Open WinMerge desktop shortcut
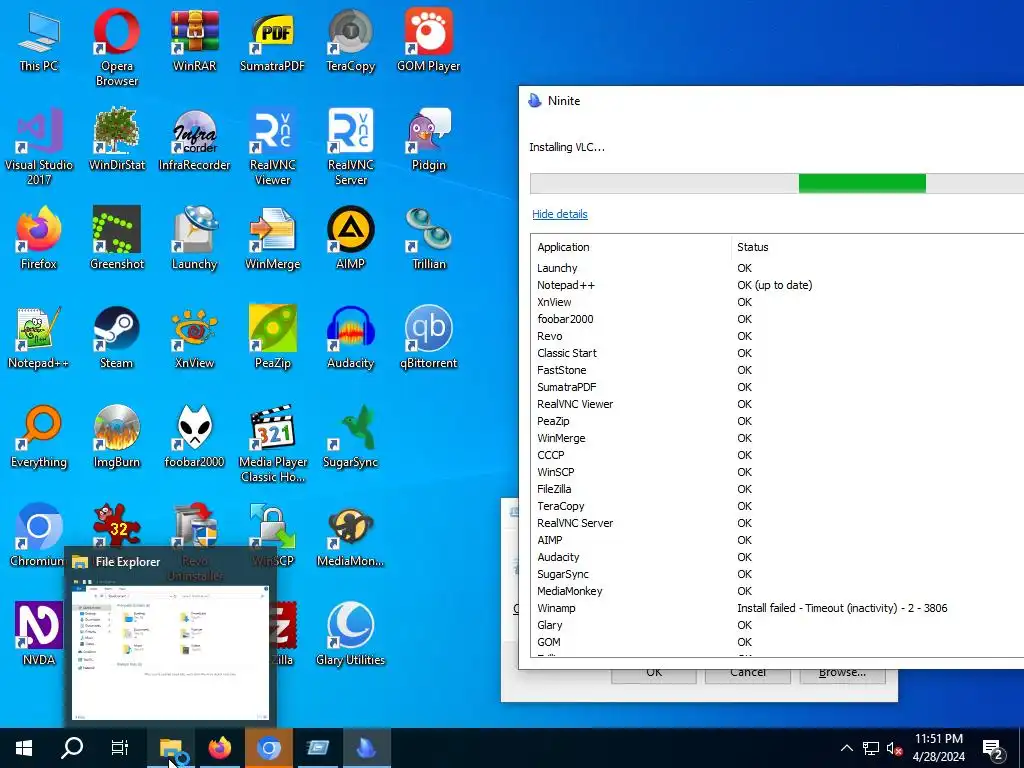Image resolution: width=1024 pixels, height=768 pixels. (272, 239)
